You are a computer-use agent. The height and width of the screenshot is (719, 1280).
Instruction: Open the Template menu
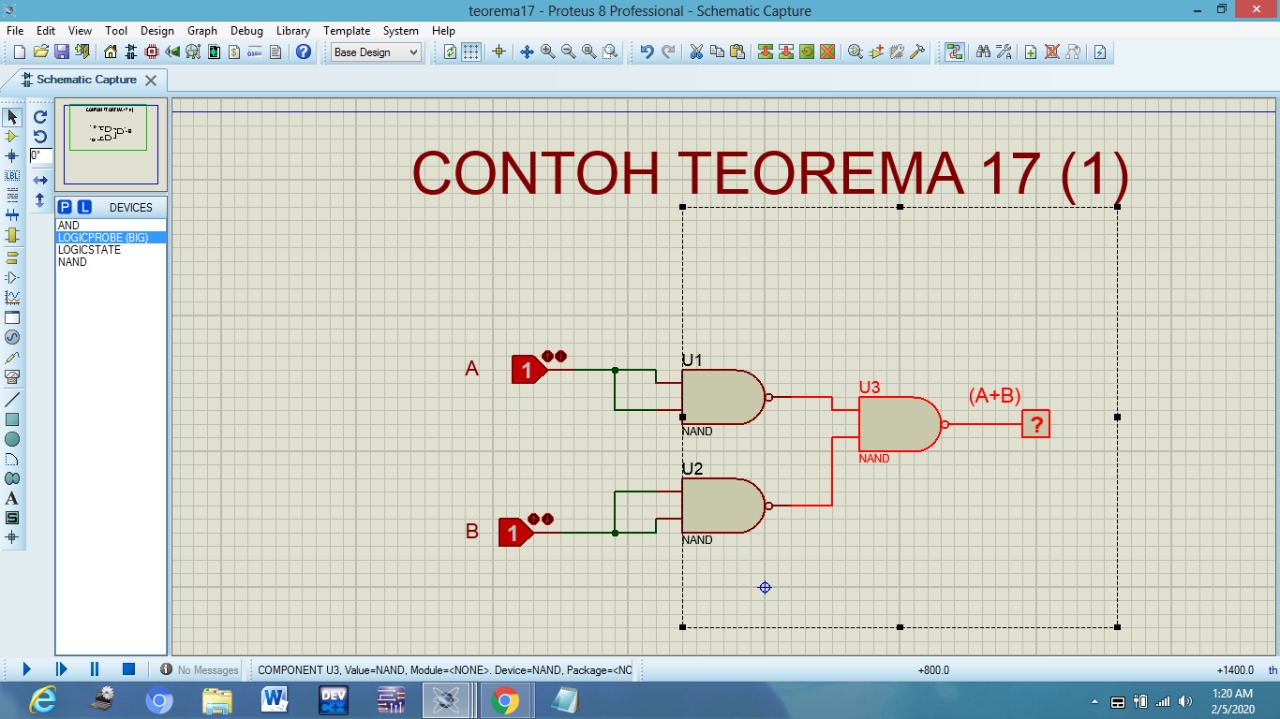point(347,31)
